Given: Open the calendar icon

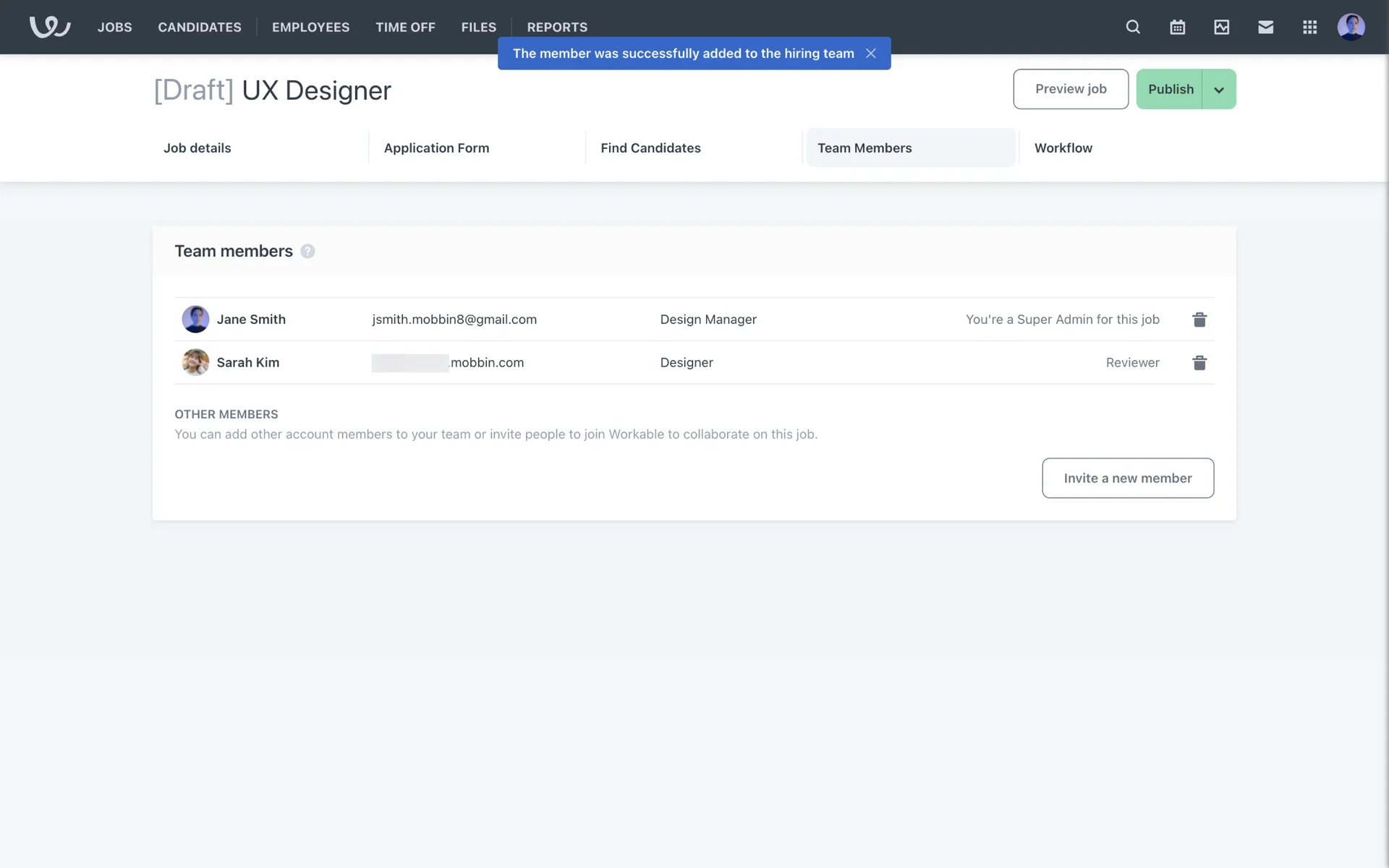Looking at the screenshot, I should pyautogui.click(x=1177, y=27).
